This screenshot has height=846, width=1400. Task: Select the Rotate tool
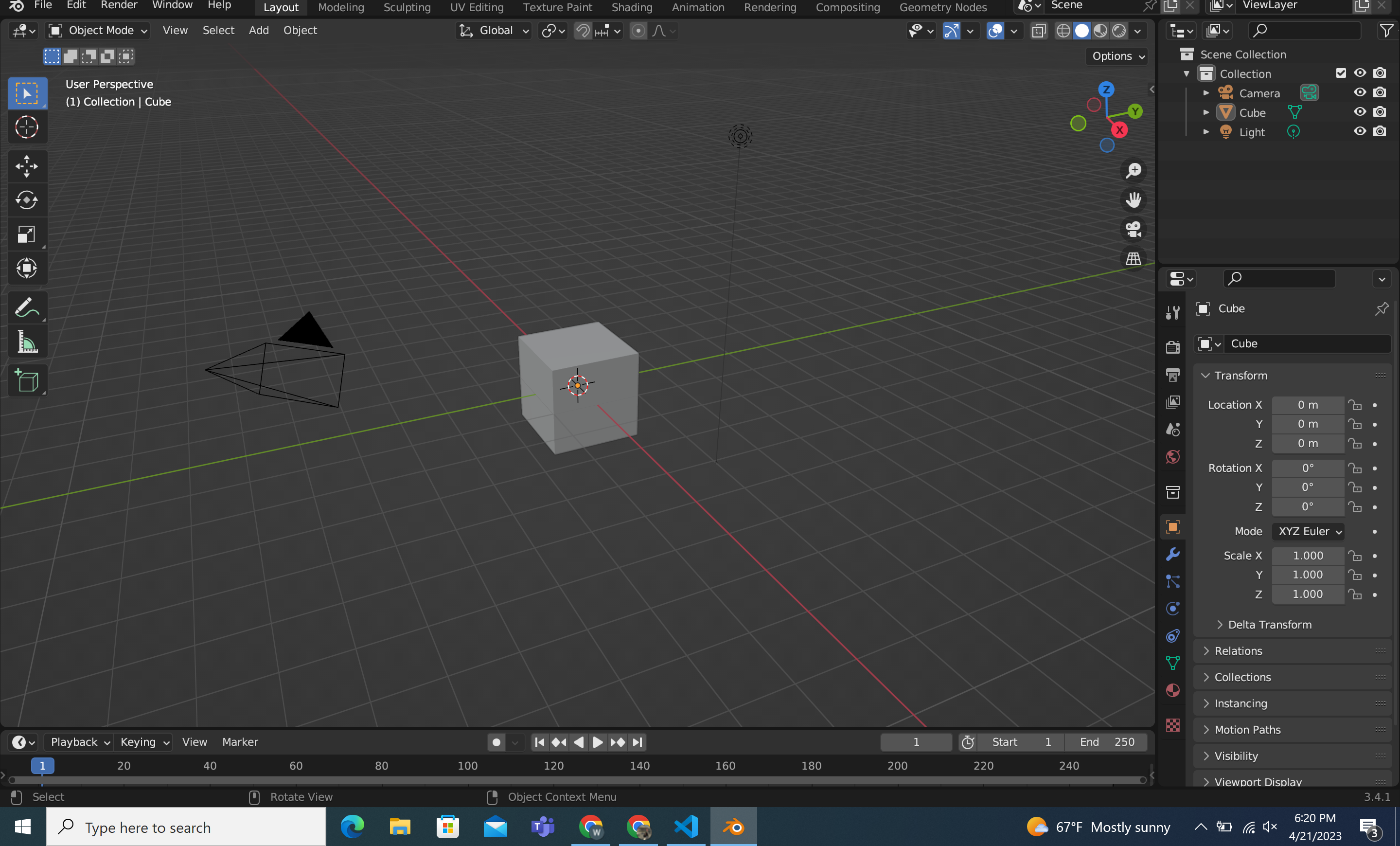(x=27, y=200)
